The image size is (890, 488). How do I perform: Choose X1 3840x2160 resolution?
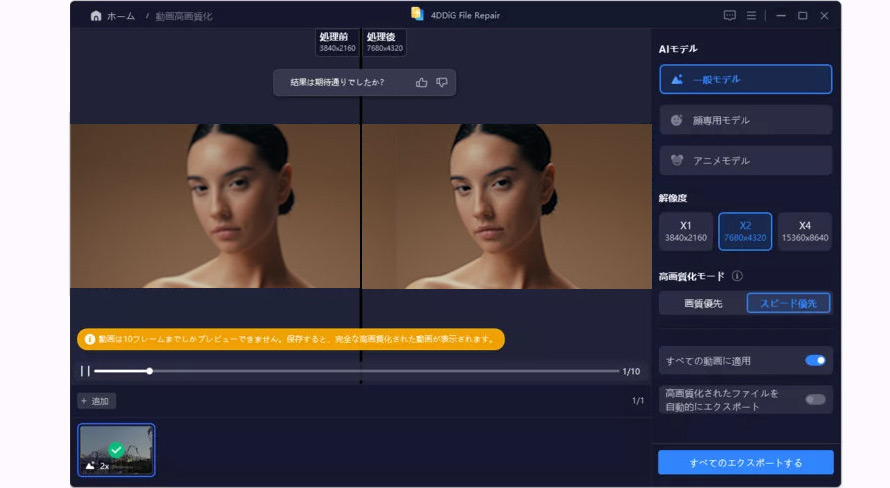[686, 231]
